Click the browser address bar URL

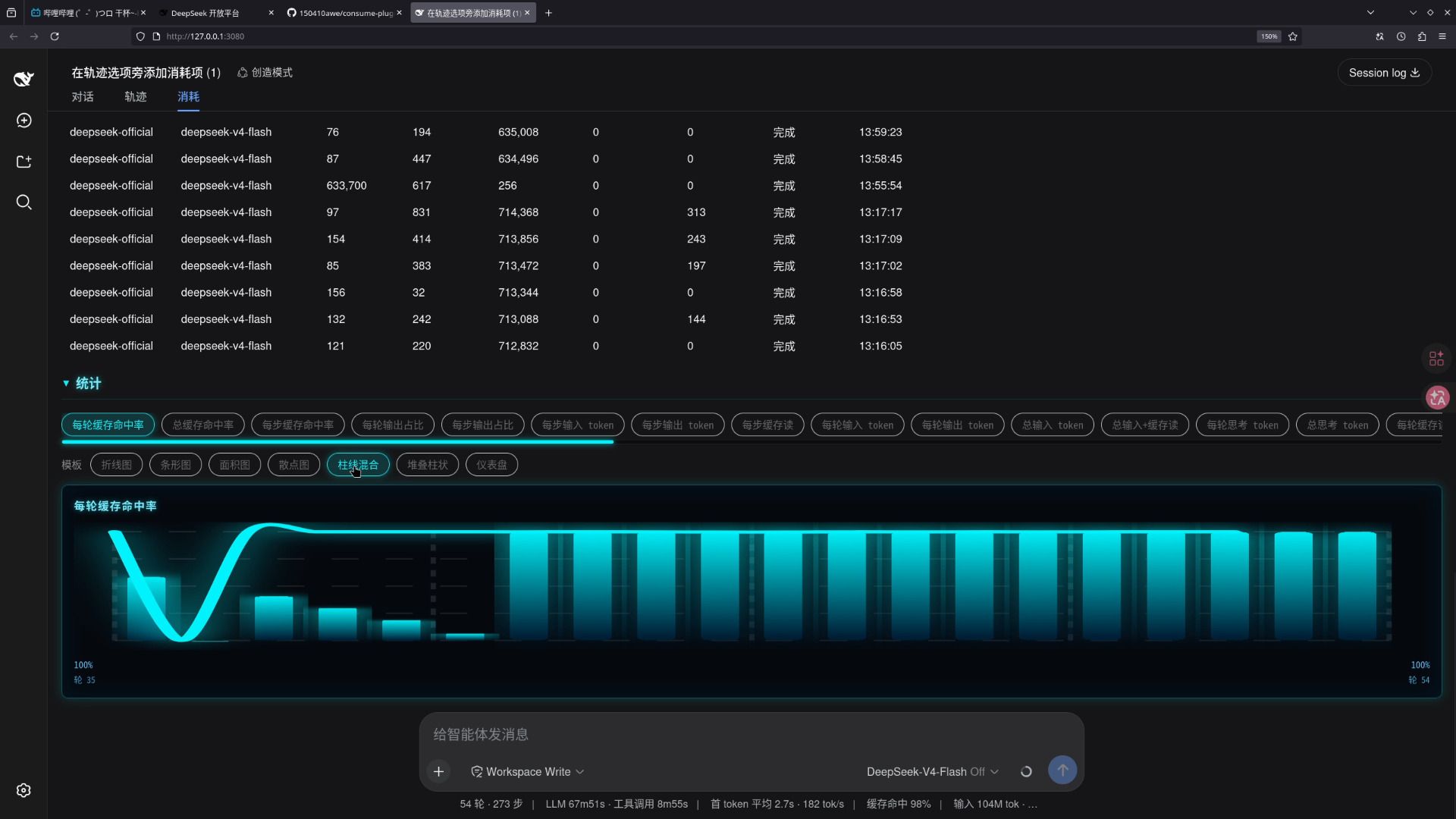(x=206, y=36)
